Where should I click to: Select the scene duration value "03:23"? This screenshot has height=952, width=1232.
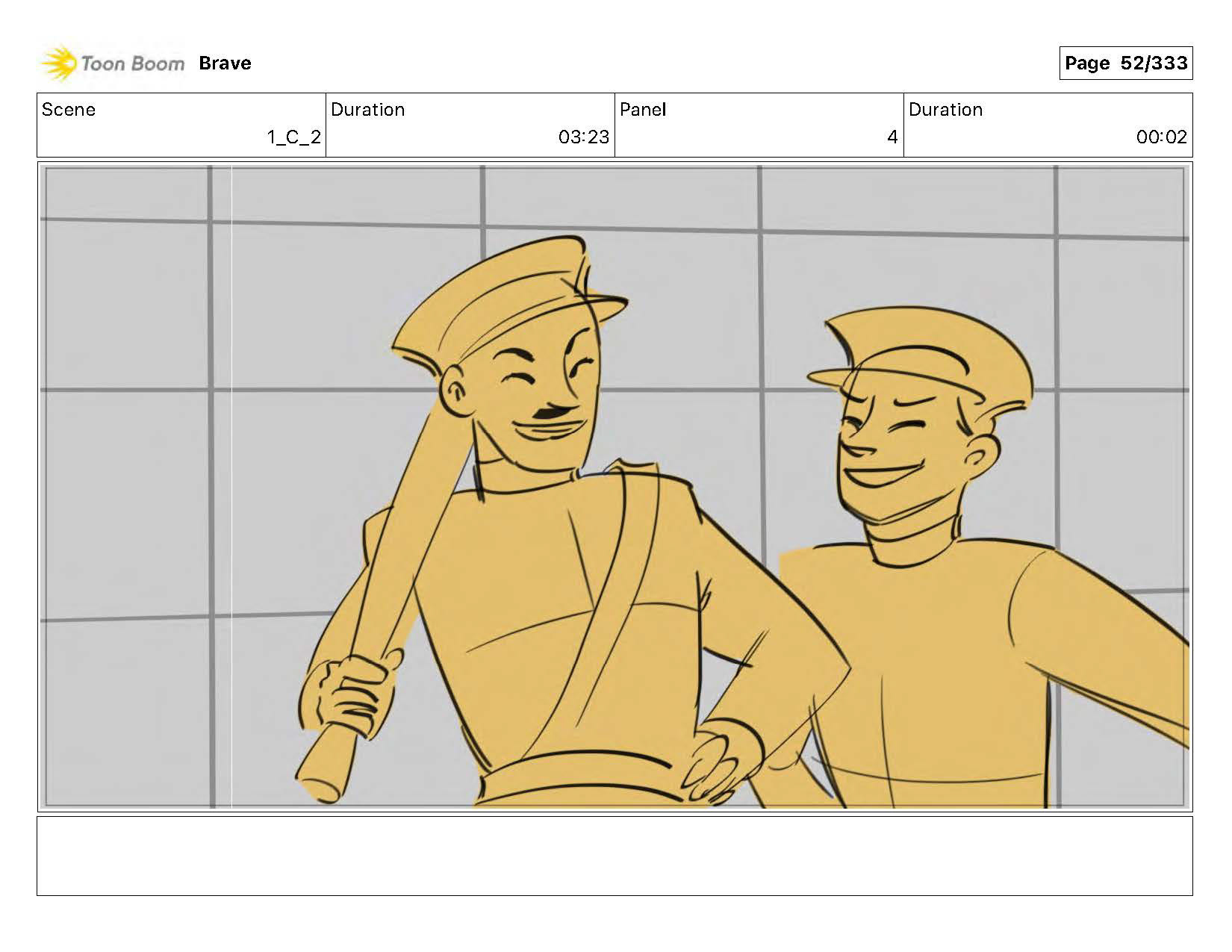(x=584, y=137)
